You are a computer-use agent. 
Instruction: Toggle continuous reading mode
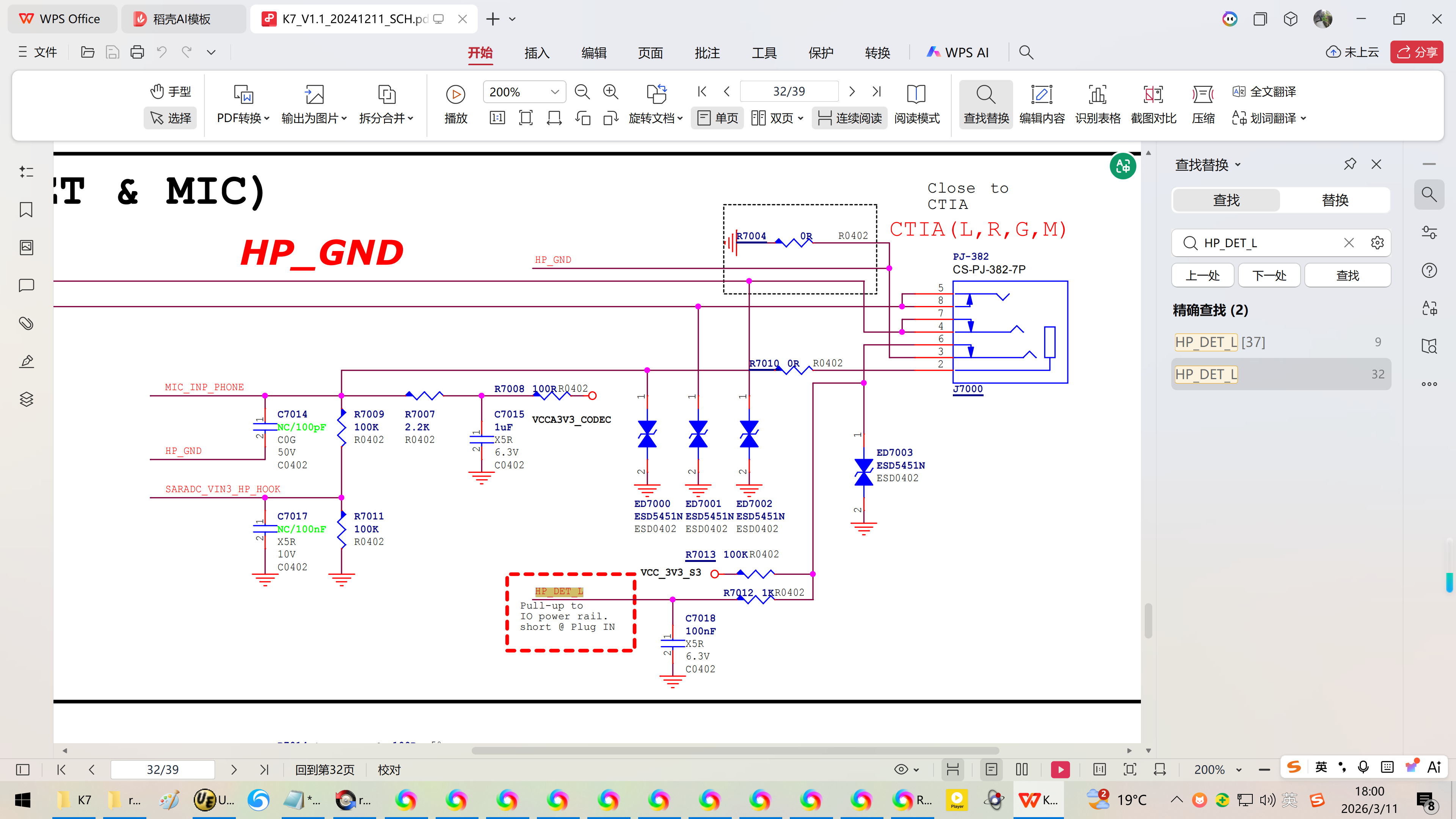(x=849, y=118)
